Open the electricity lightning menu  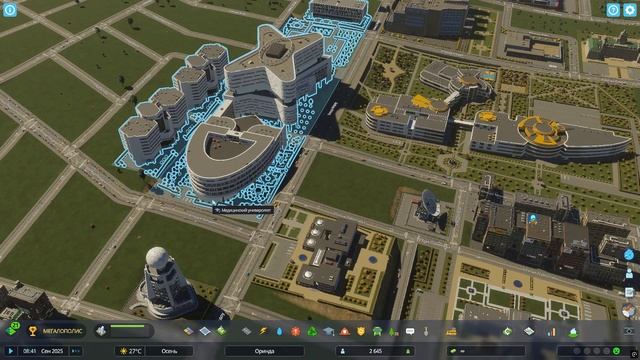point(263,331)
